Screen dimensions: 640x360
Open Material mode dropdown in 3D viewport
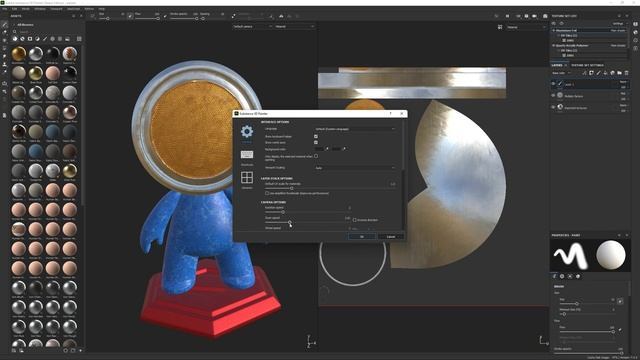(294, 27)
